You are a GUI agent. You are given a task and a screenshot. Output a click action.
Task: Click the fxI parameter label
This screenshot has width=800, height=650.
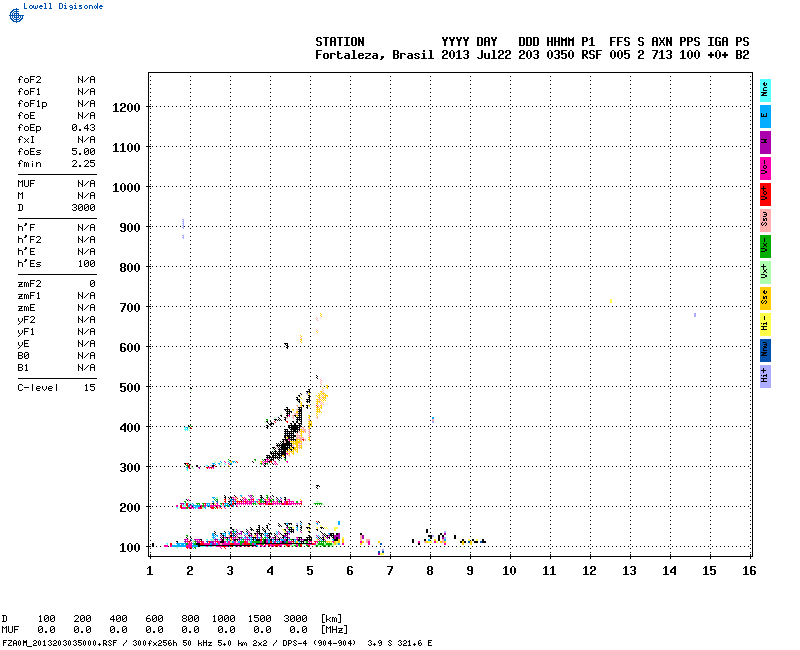click(26, 140)
